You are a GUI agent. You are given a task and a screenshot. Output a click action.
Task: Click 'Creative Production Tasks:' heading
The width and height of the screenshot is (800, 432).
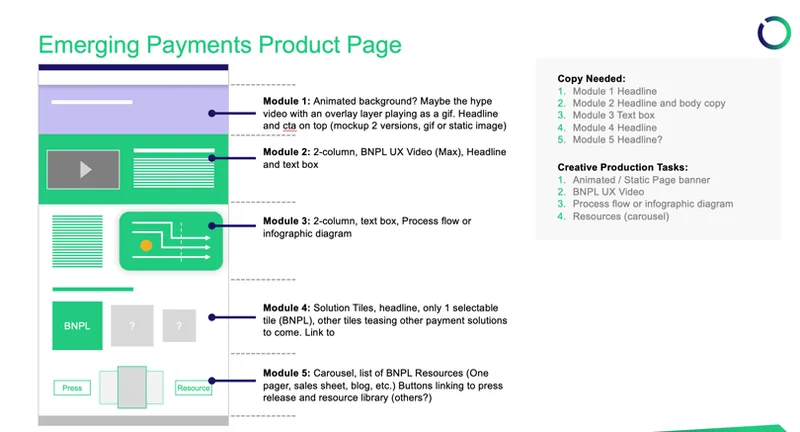[622, 167]
